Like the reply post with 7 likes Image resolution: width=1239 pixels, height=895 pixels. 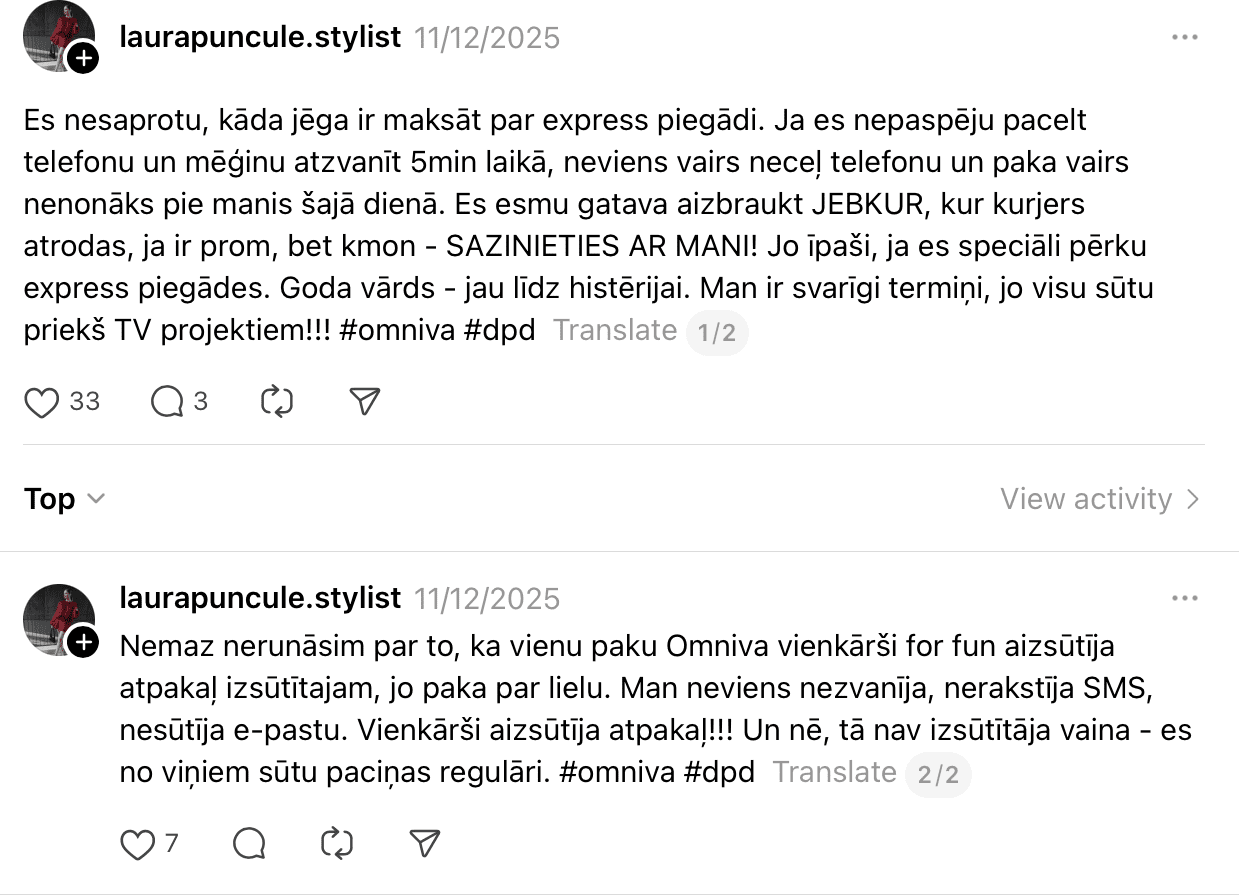(137, 845)
